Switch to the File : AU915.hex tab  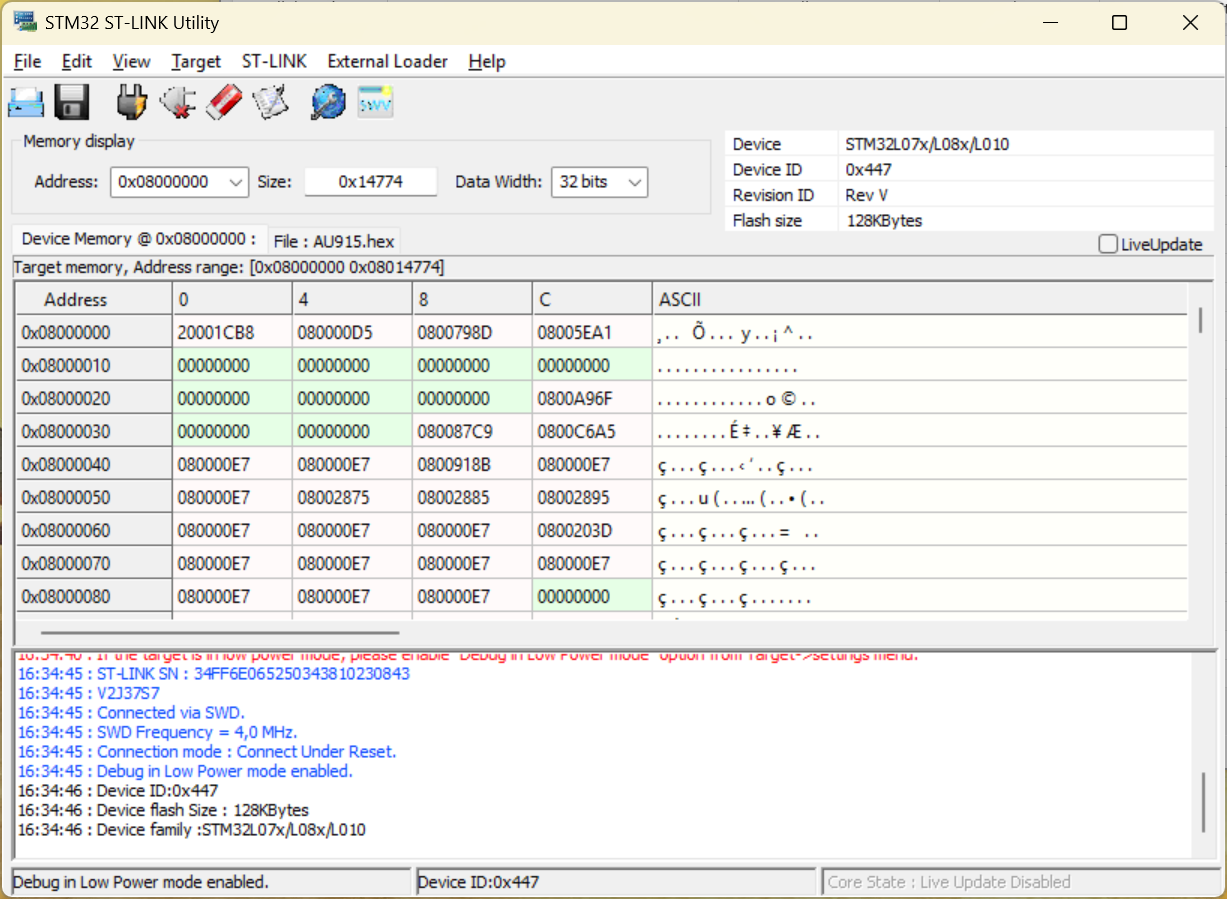coord(334,242)
